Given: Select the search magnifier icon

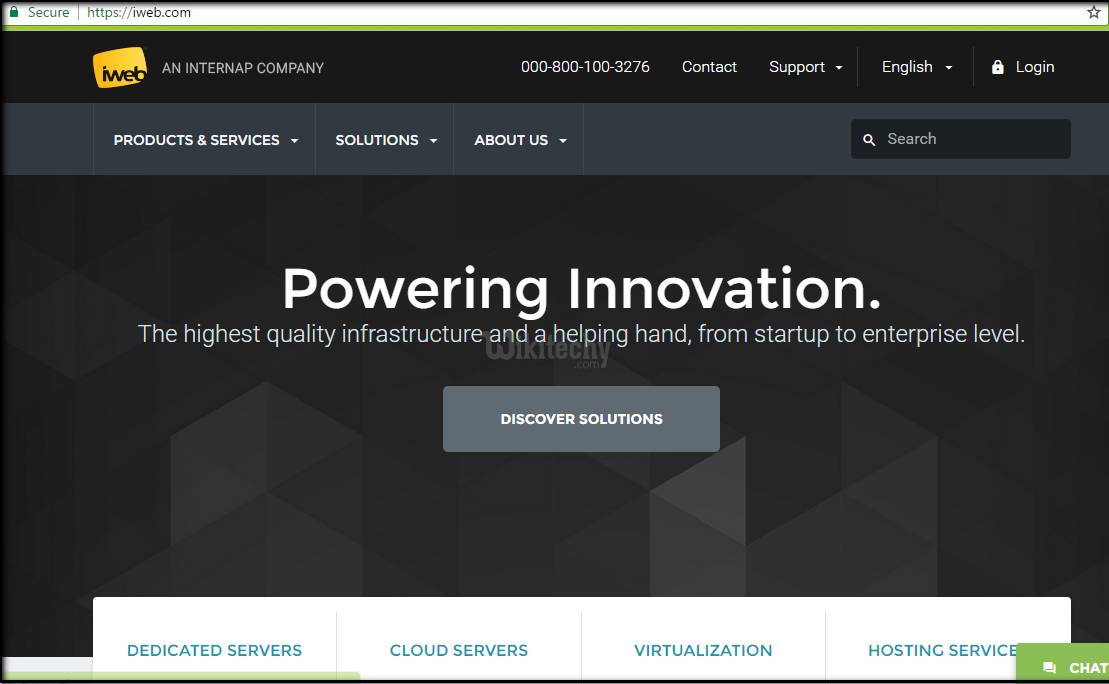Looking at the screenshot, I should pyautogui.click(x=869, y=139).
